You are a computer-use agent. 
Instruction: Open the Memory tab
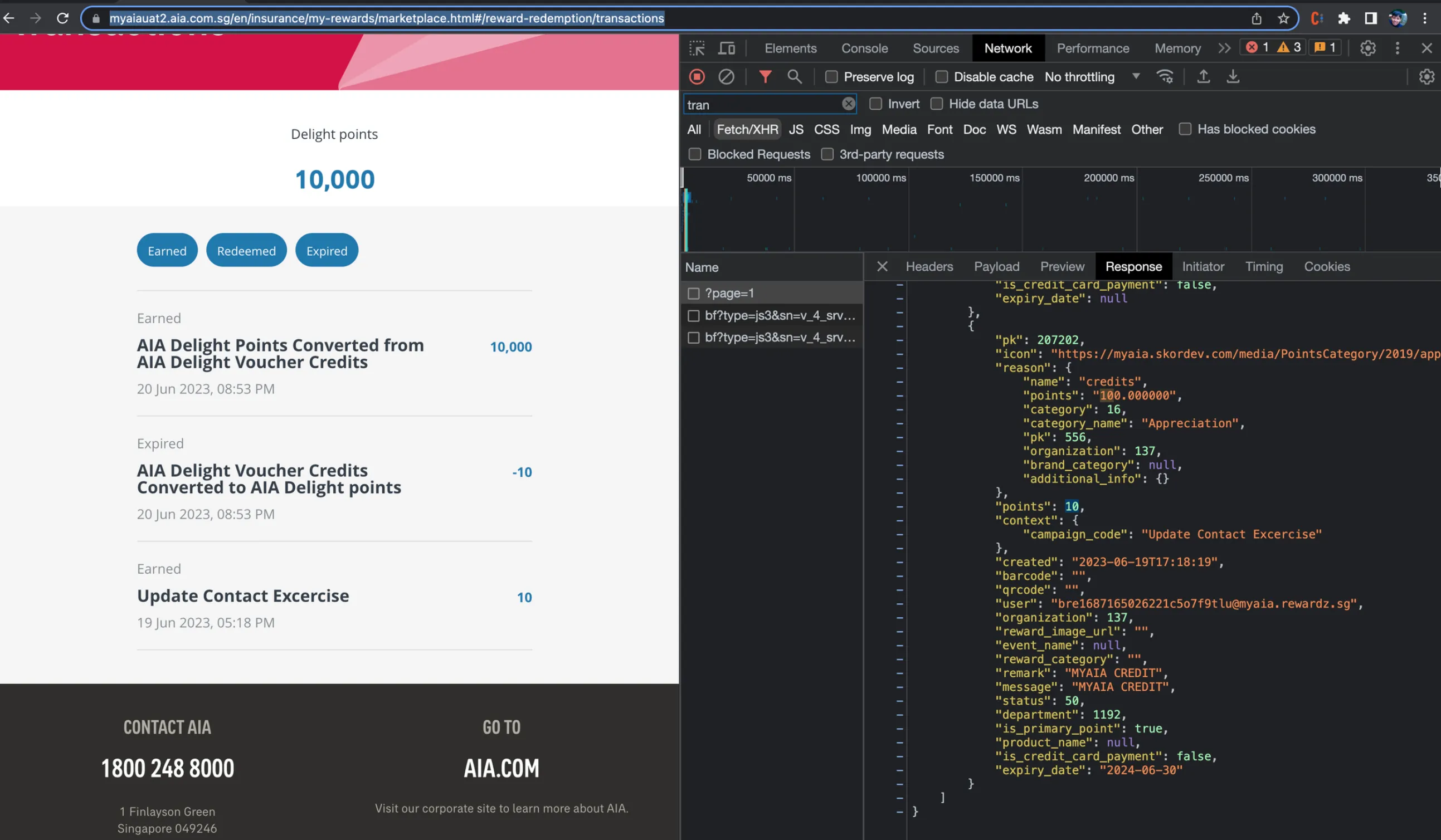click(1177, 48)
